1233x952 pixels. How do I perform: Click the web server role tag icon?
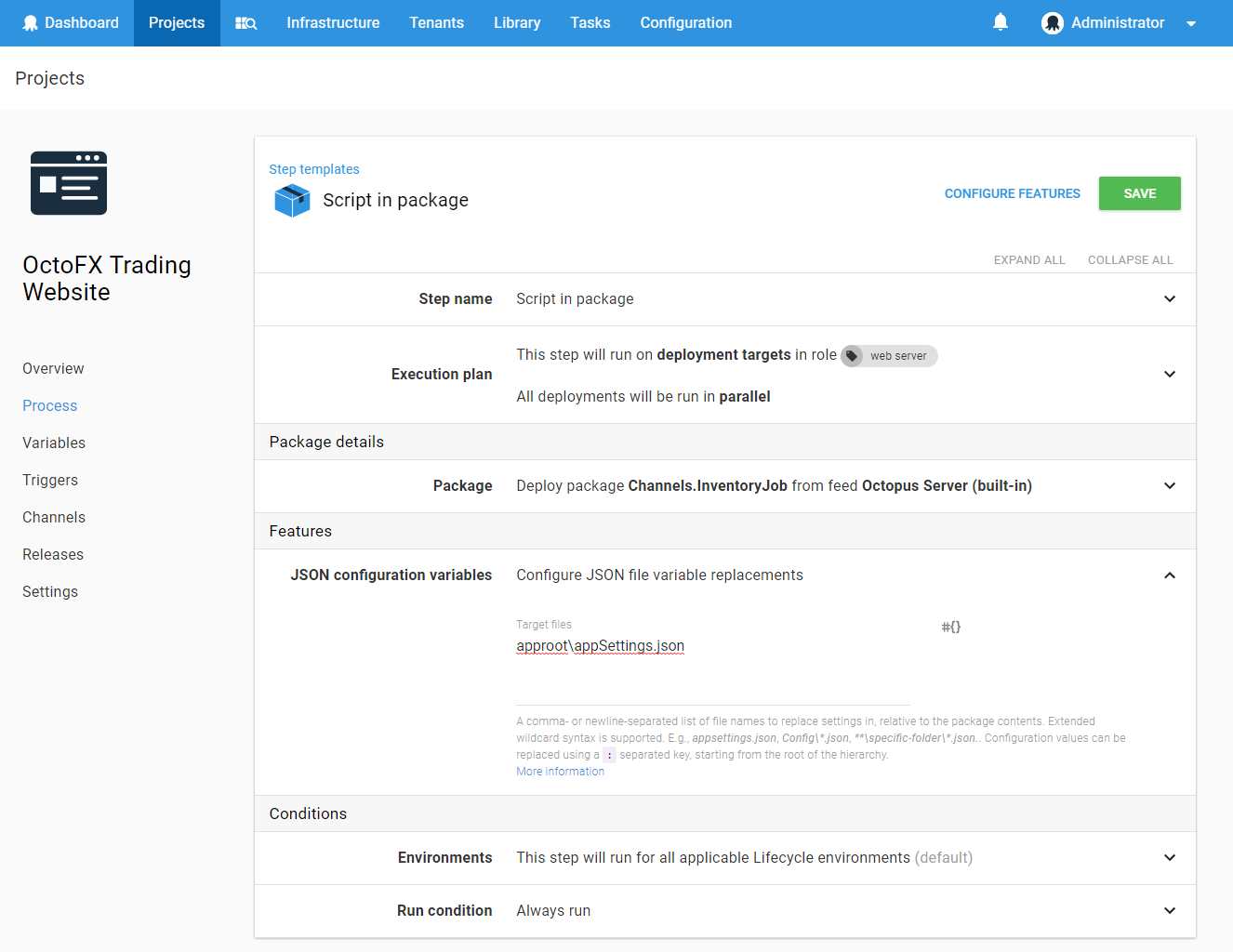point(852,355)
